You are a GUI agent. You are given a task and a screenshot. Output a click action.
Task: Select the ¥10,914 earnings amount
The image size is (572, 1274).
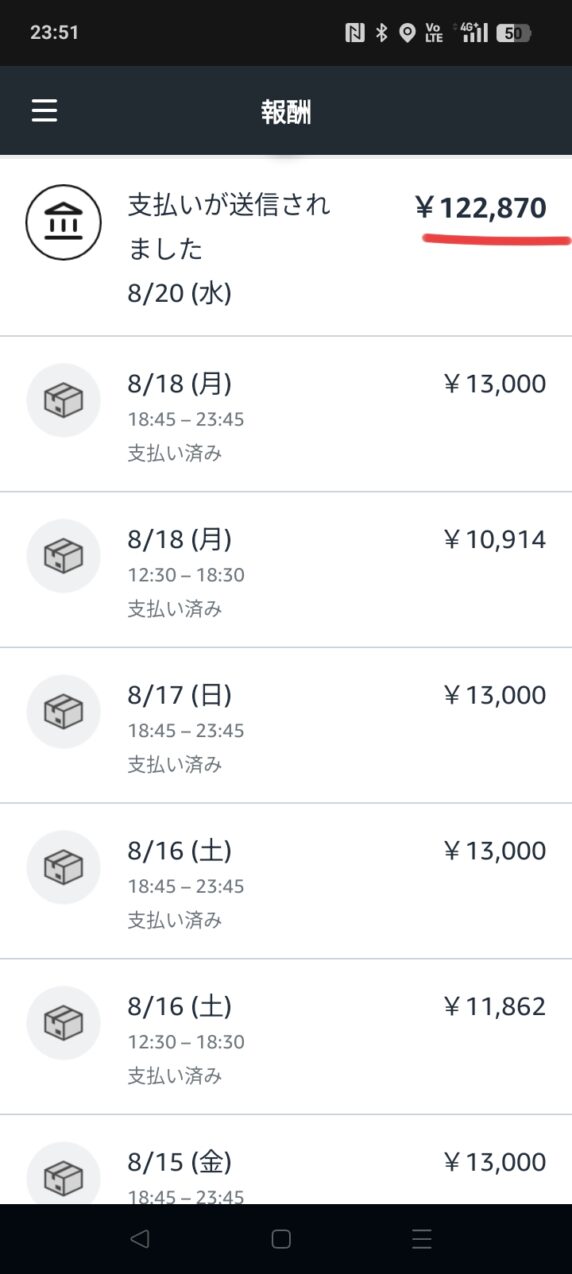(494, 540)
